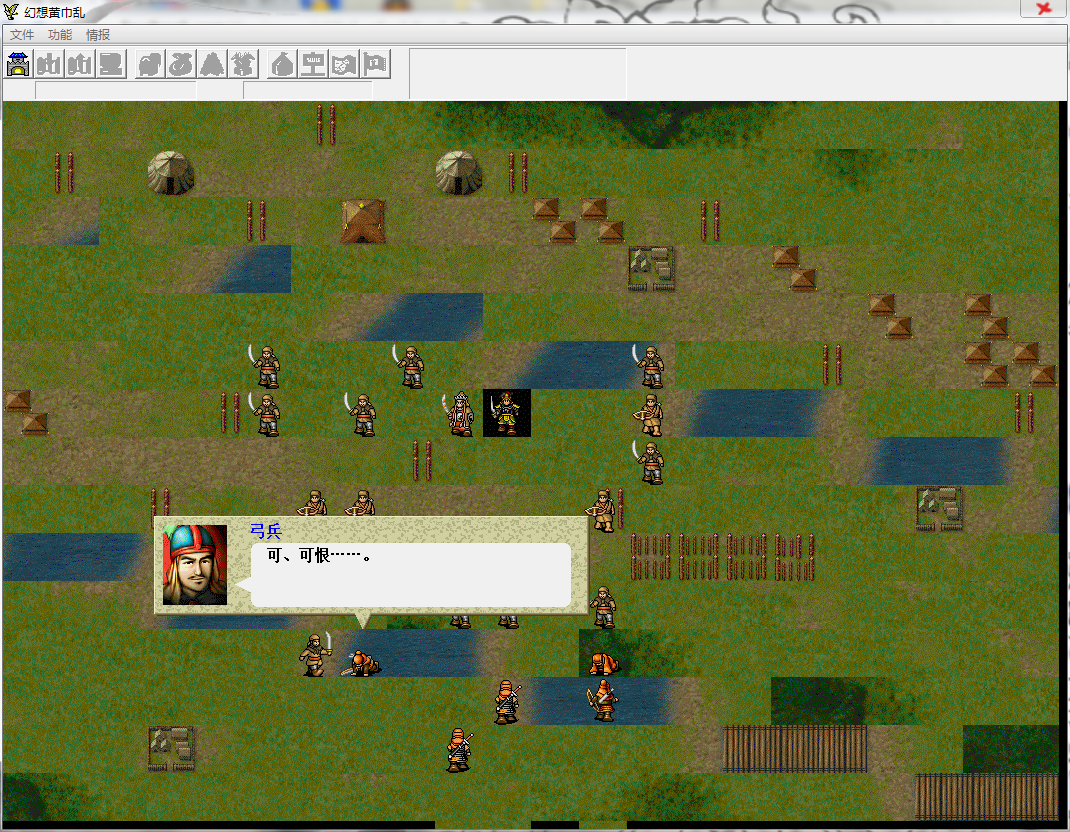Click the first round yurt in the top row

pyautogui.click(x=171, y=173)
